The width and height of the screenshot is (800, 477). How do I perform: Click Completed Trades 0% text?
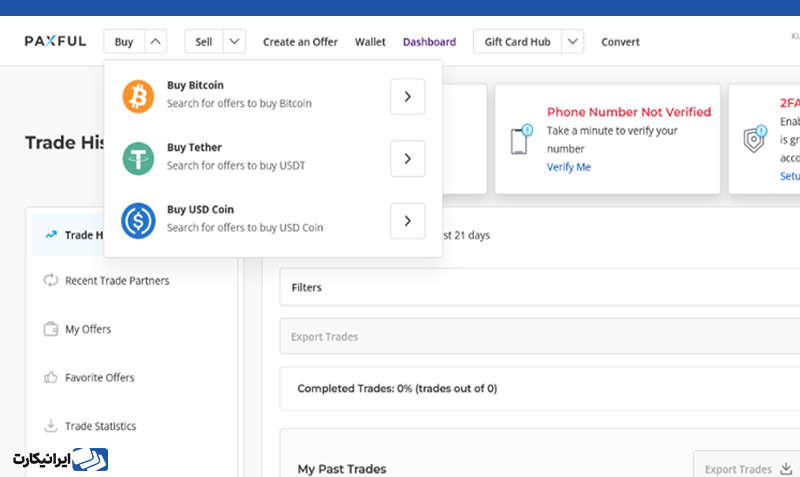pyautogui.click(x=397, y=388)
